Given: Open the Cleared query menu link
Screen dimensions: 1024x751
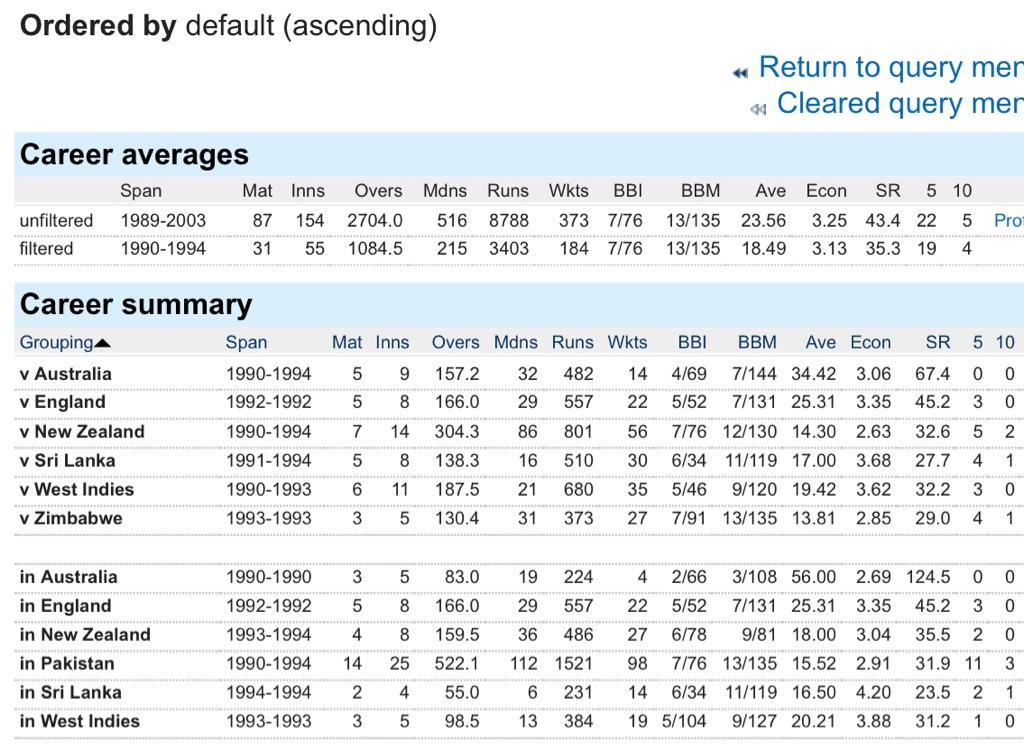Looking at the screenshot, I should (899, 103).
